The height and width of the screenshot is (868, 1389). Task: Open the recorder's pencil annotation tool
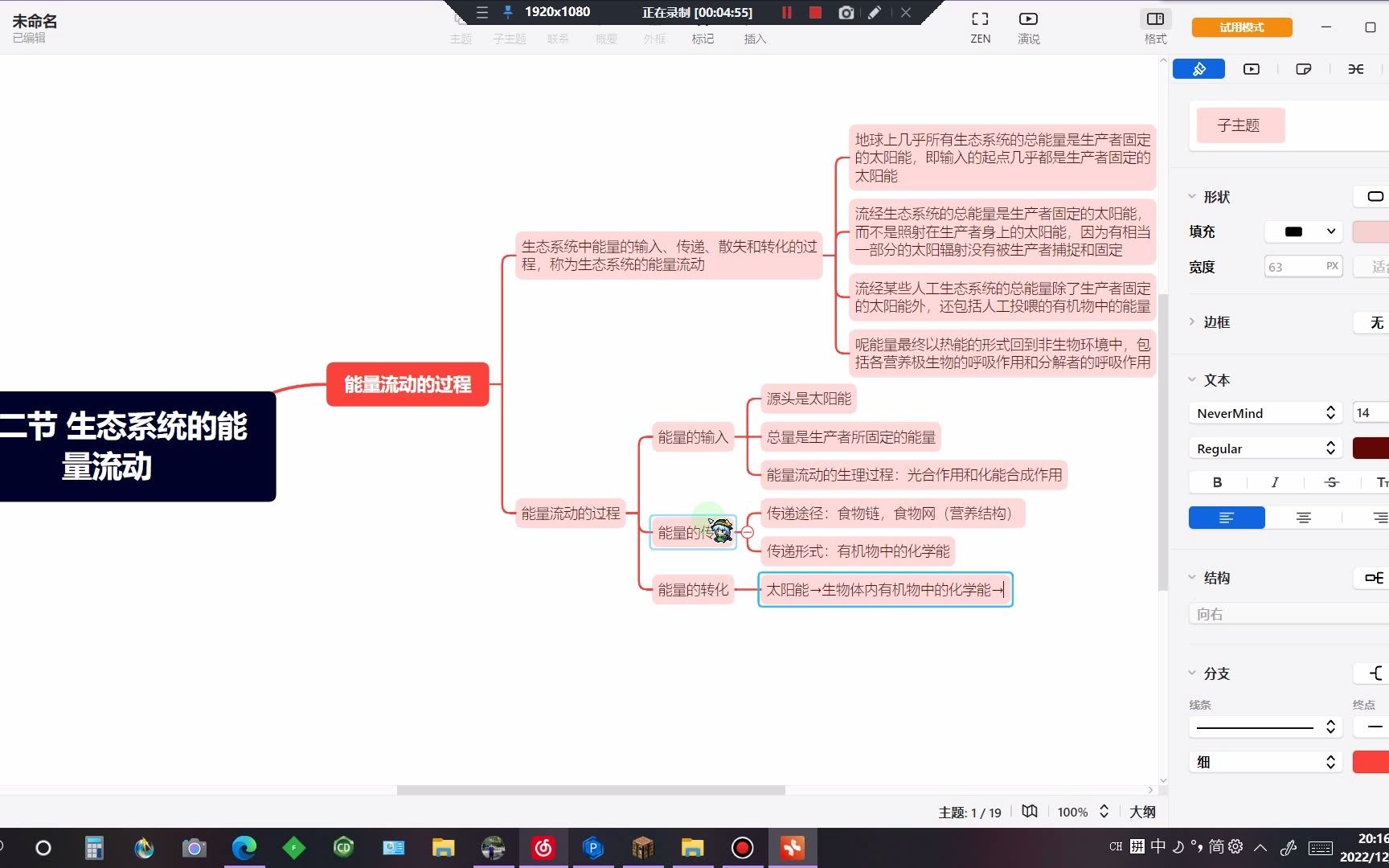coord(875,12)
